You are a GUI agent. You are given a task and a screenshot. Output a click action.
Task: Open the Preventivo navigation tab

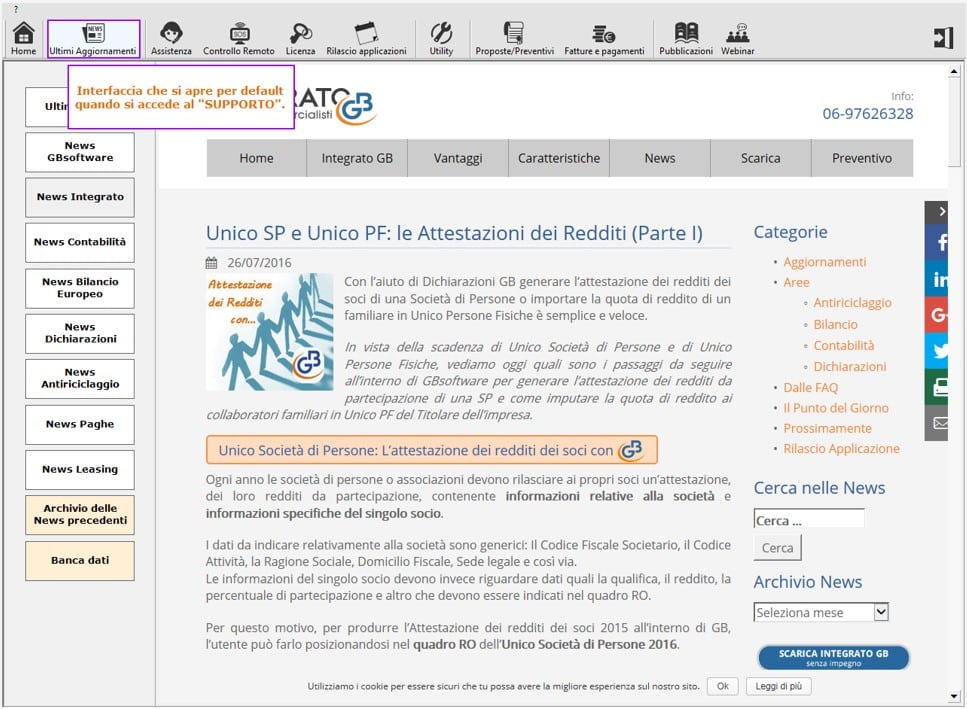click(862, 158)
